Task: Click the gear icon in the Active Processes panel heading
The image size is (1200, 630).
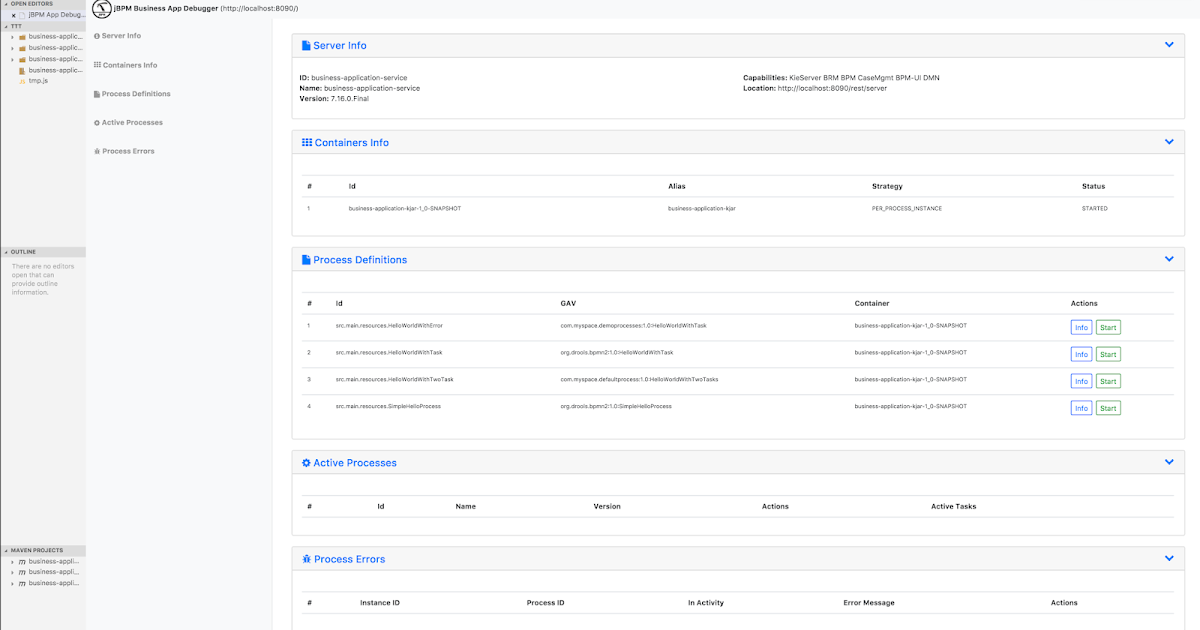Action: [x=306, y=463]
